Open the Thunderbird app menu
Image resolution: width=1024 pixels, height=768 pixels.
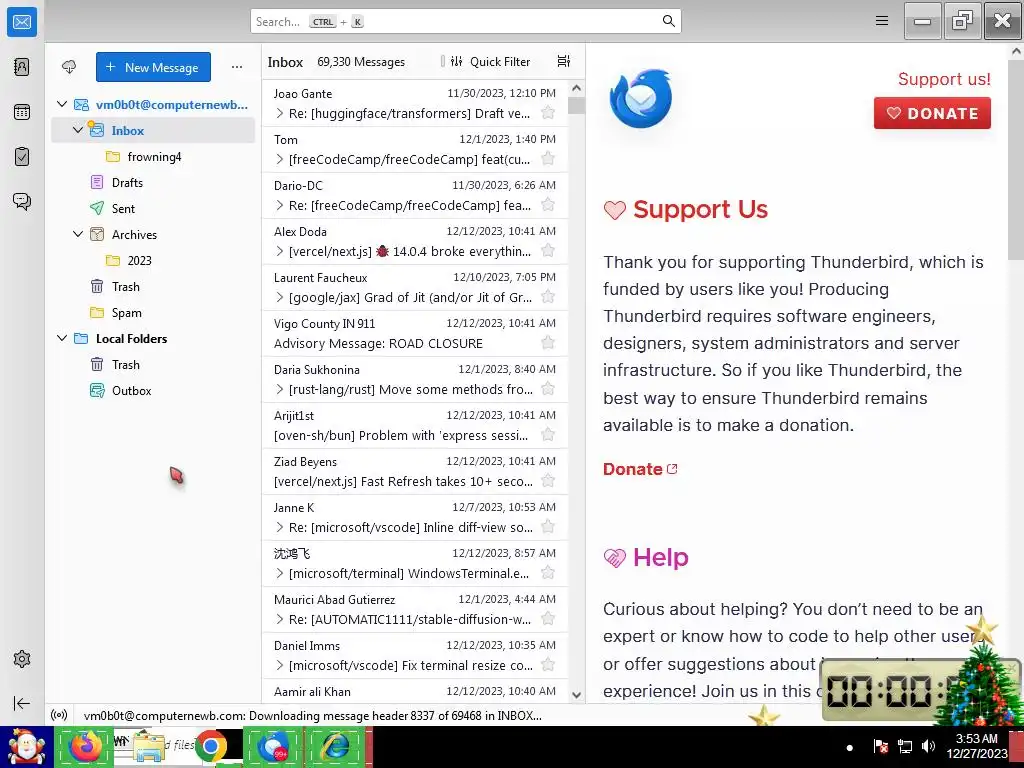coord(882,21)
